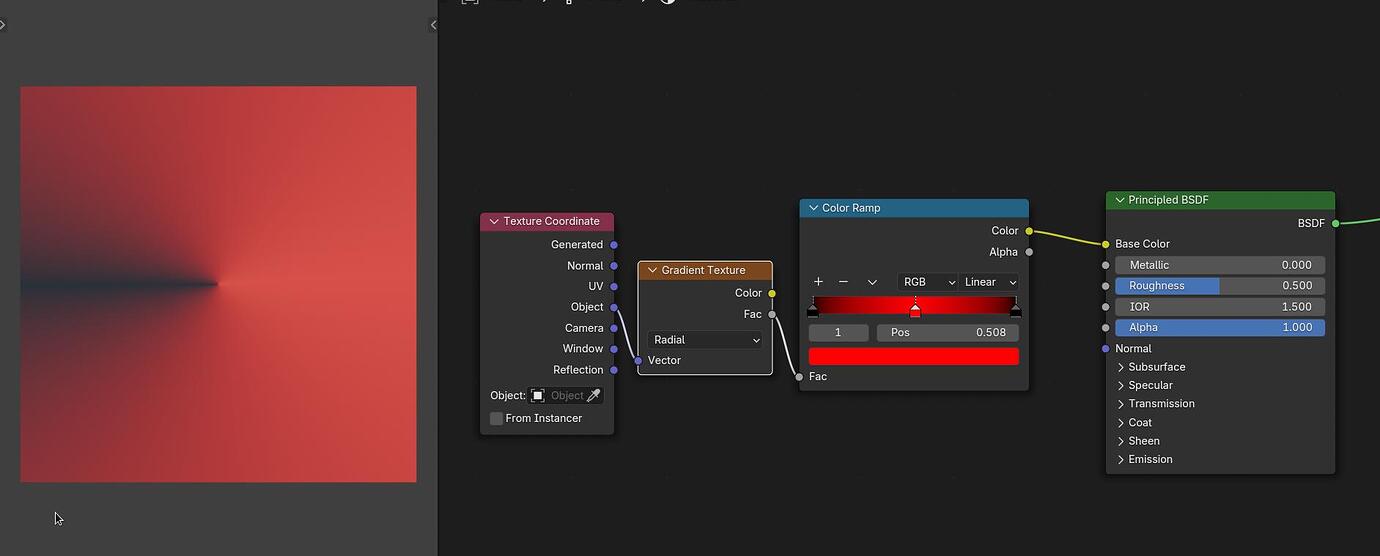Click the Gradient Texture Fac output socket
This screenshot has height=556, width=1380.
click(772, 314)
